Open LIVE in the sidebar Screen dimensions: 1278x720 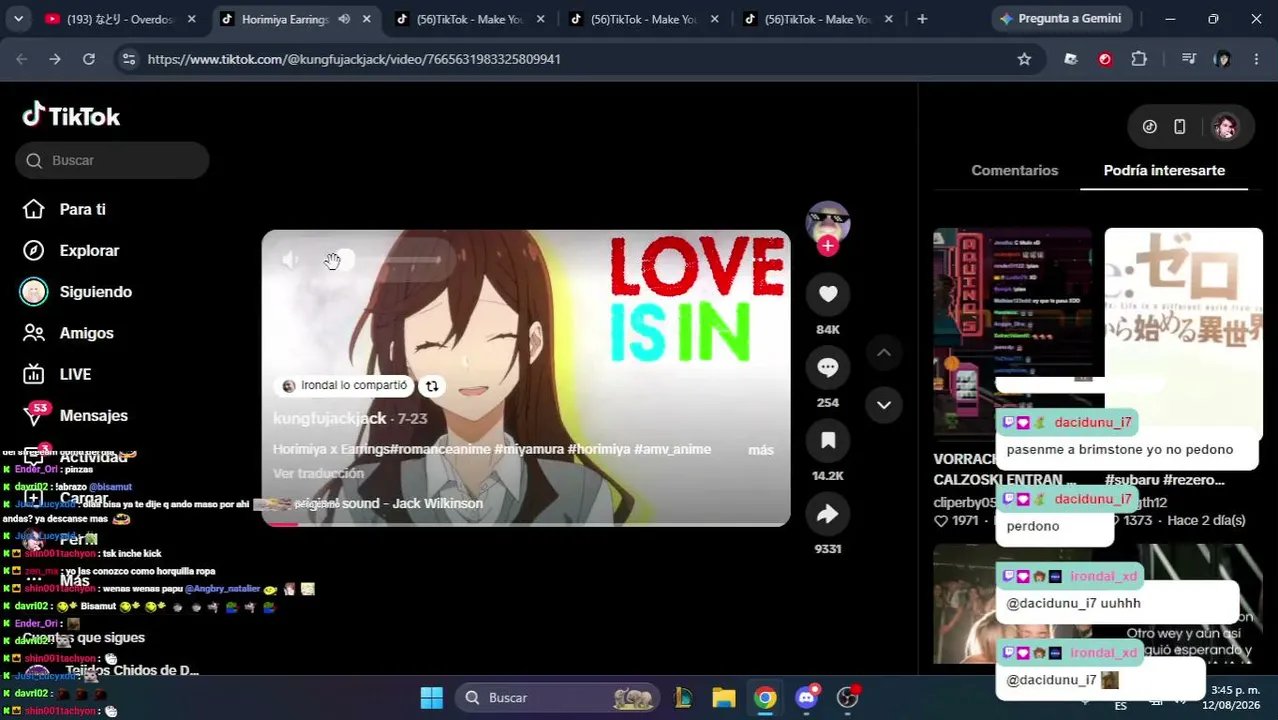click(75, 374)
